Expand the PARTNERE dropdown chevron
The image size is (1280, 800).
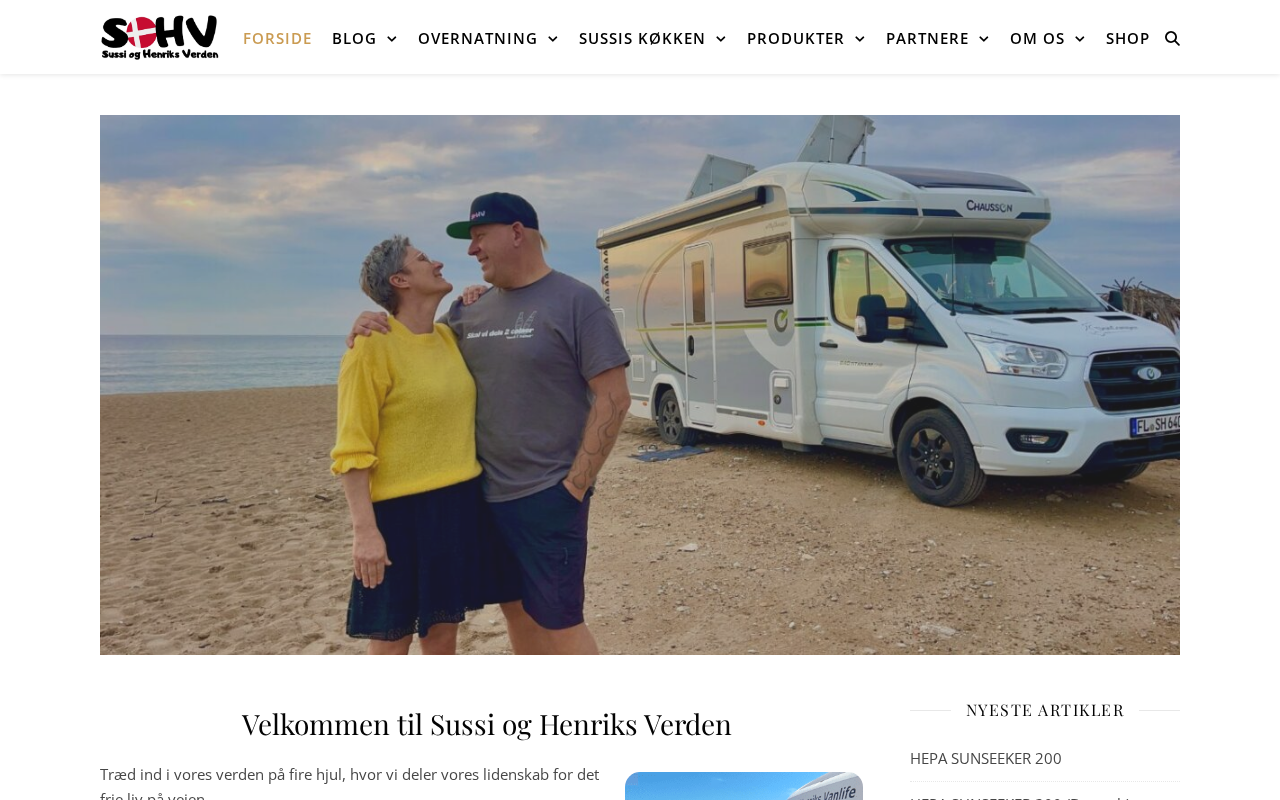[983, 39]
